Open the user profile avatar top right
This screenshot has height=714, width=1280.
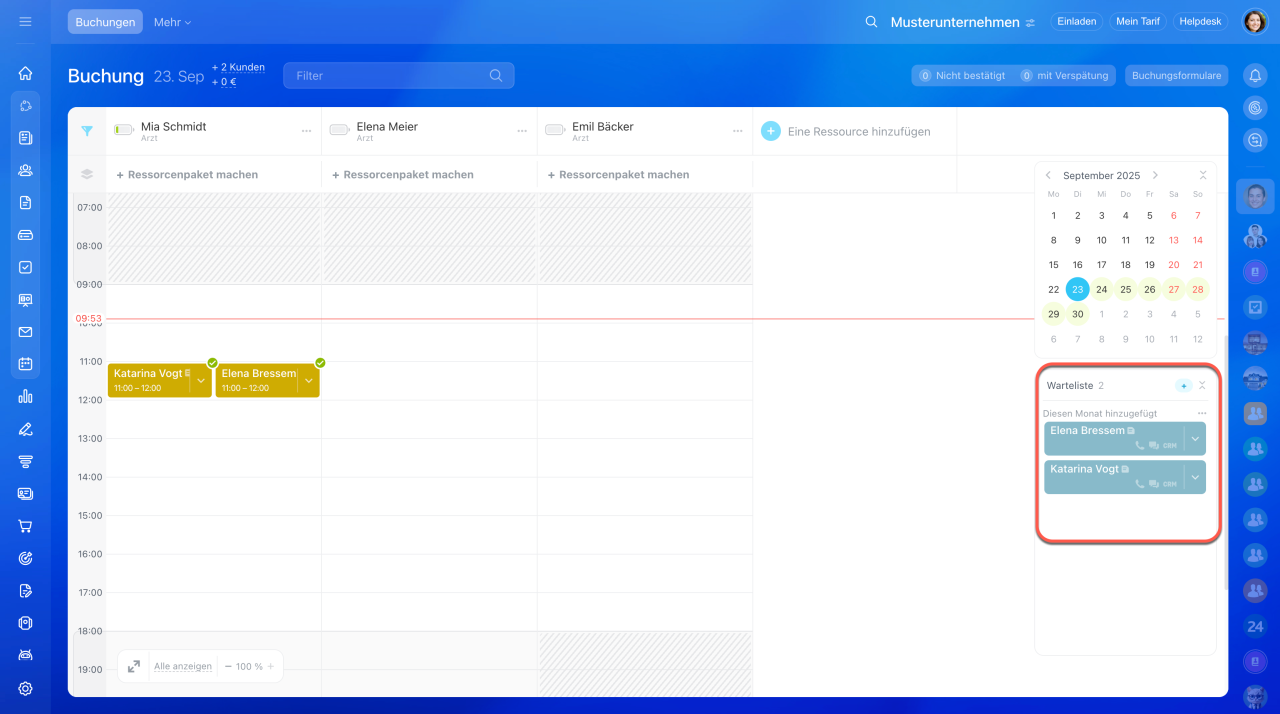point(1255,21)
